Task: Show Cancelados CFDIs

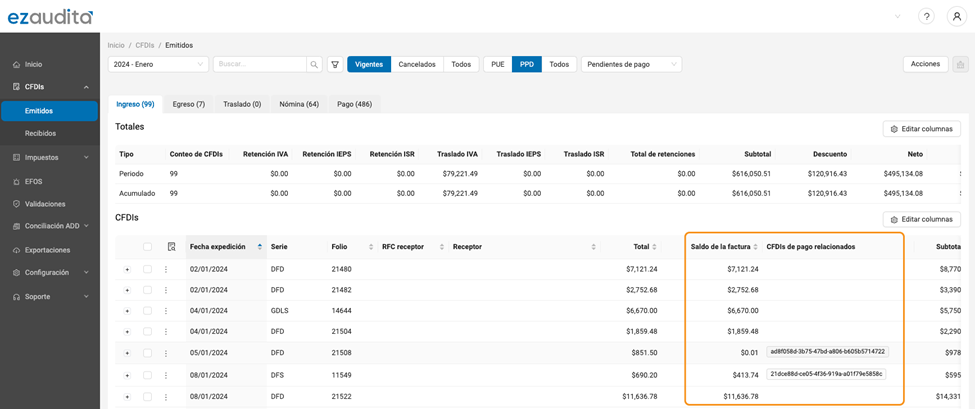Action: 417,65
